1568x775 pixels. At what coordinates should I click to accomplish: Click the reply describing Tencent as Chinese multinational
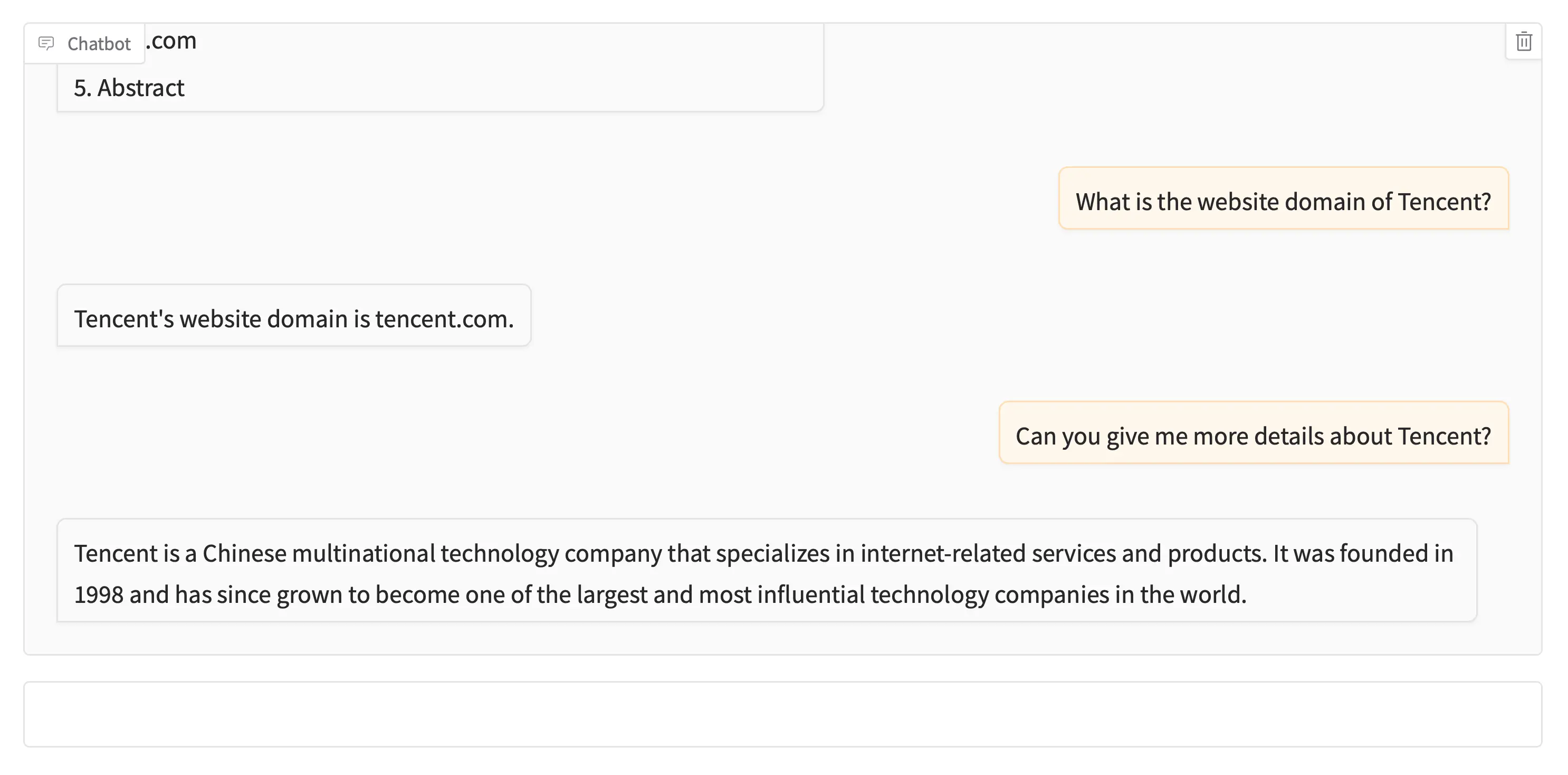point(766,573)
